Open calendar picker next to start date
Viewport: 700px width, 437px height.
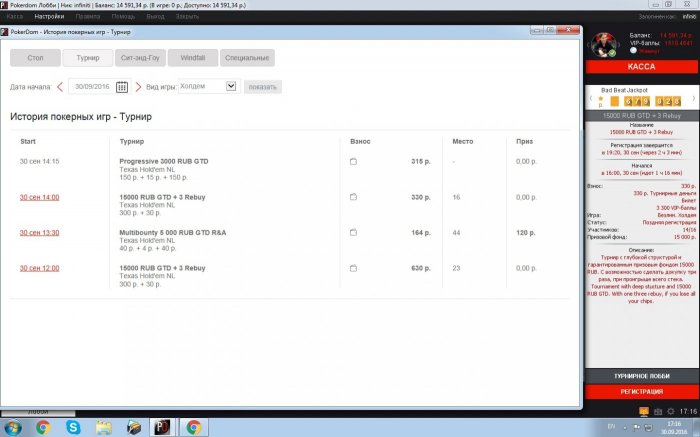click(x=122, y=87)
